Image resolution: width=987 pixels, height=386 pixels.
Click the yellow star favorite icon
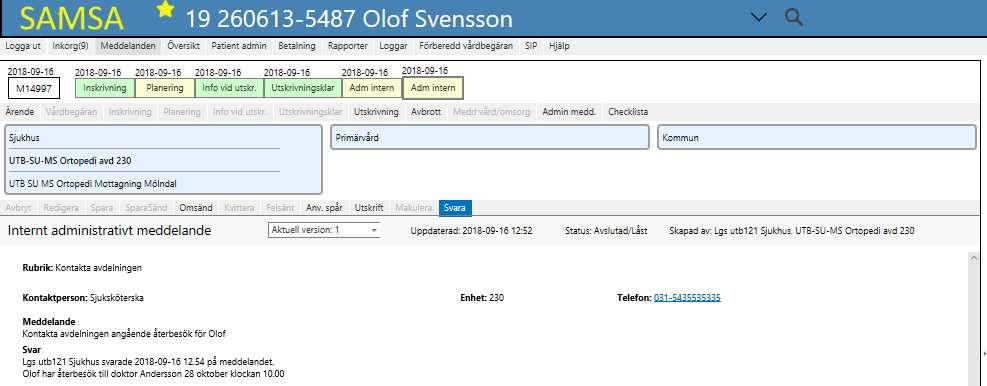tap(166, 9)
